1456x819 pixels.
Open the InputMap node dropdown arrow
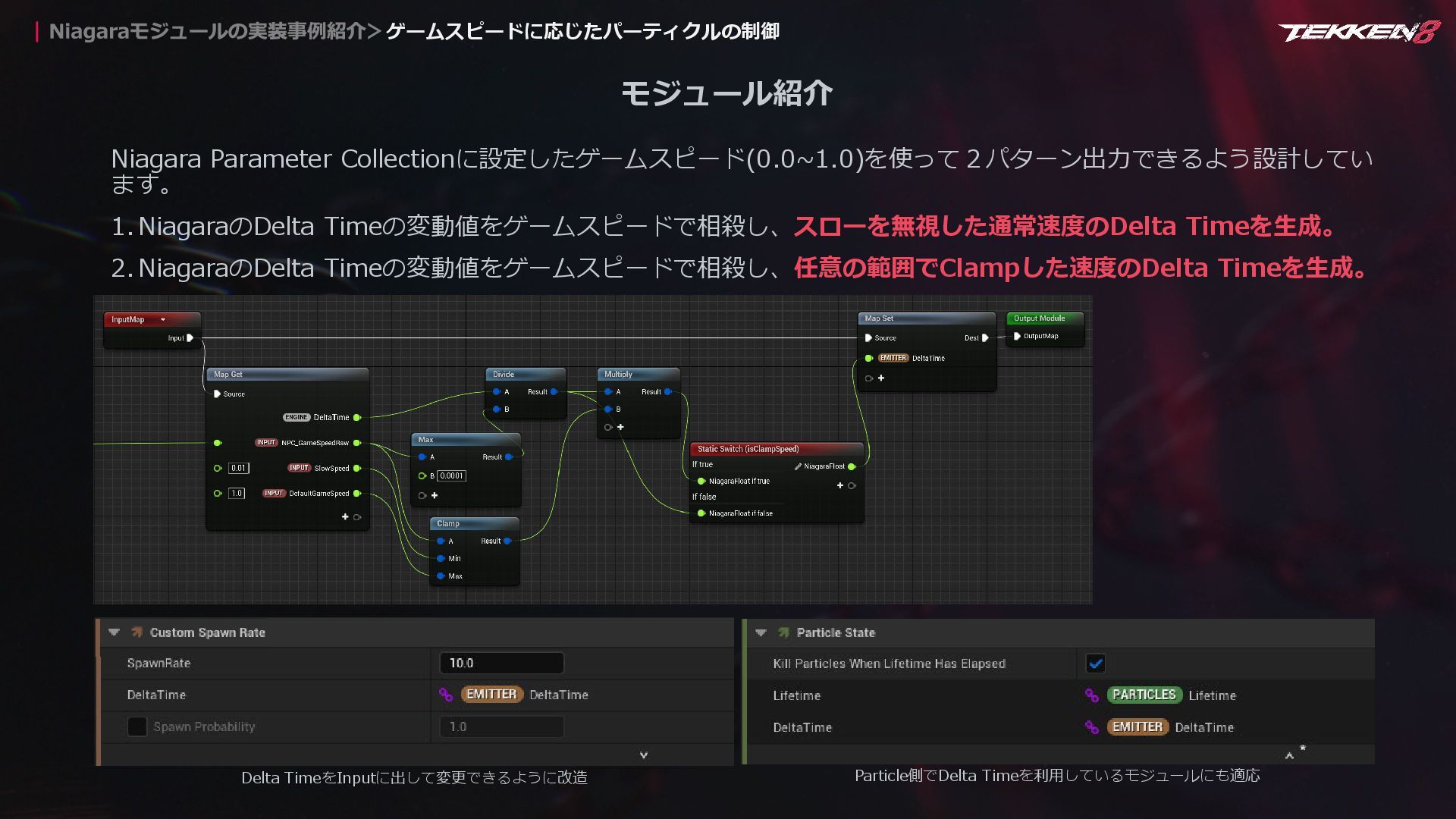pos(163,319)
